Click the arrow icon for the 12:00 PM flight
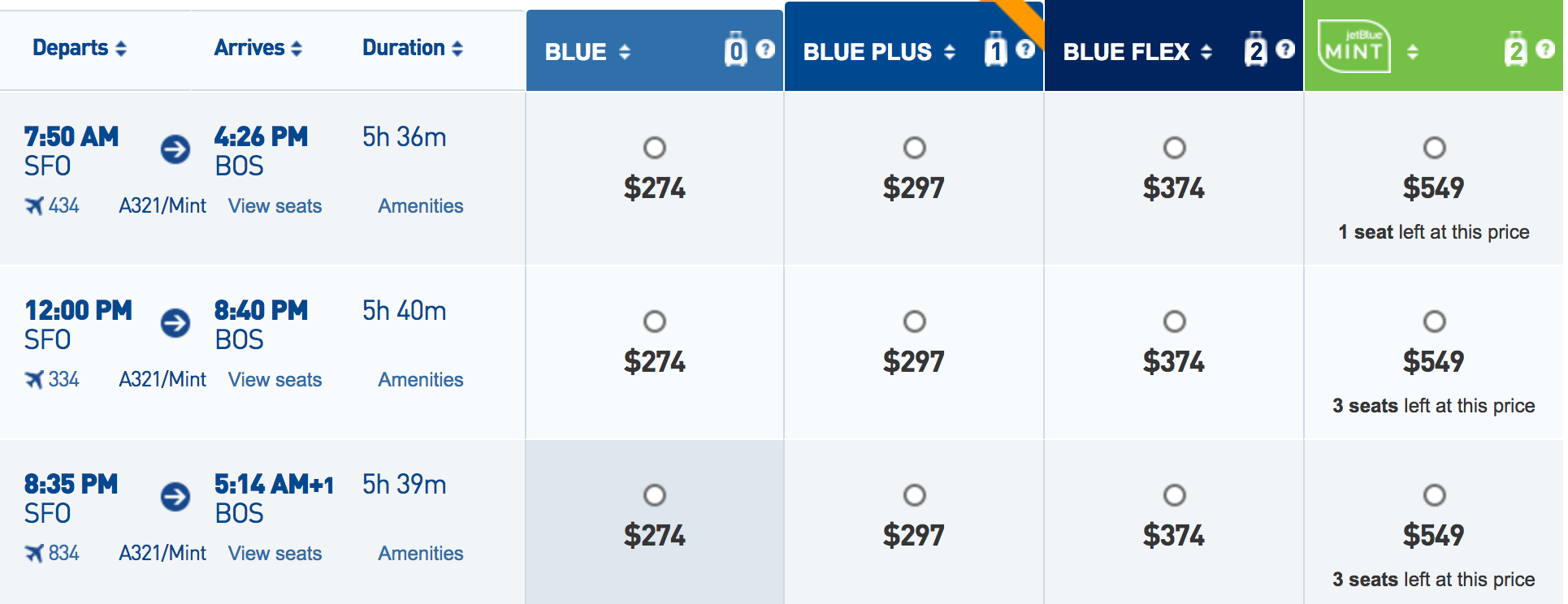 coord(175,323)
